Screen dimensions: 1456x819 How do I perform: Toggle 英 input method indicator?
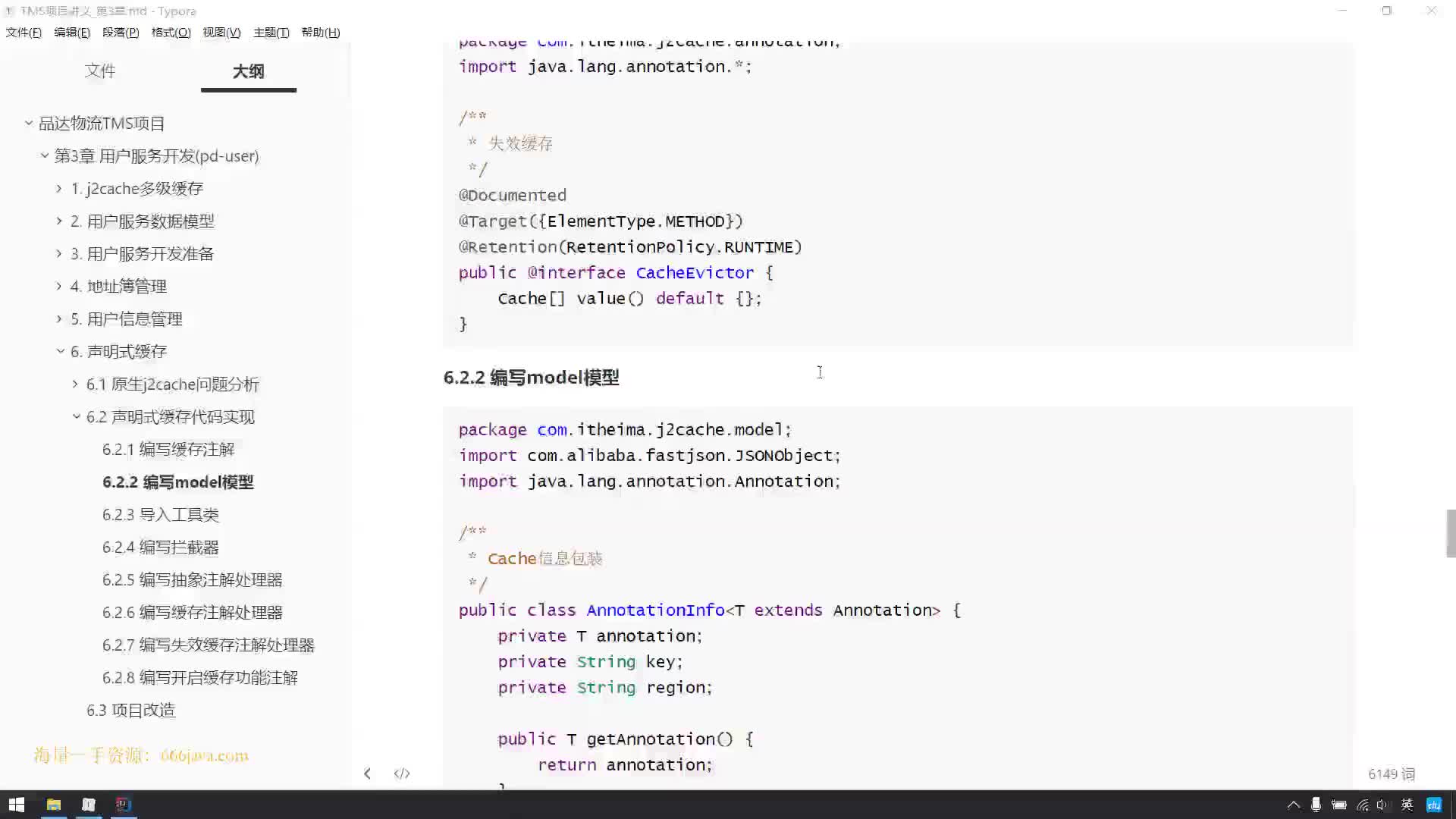tap(1407, 805)
